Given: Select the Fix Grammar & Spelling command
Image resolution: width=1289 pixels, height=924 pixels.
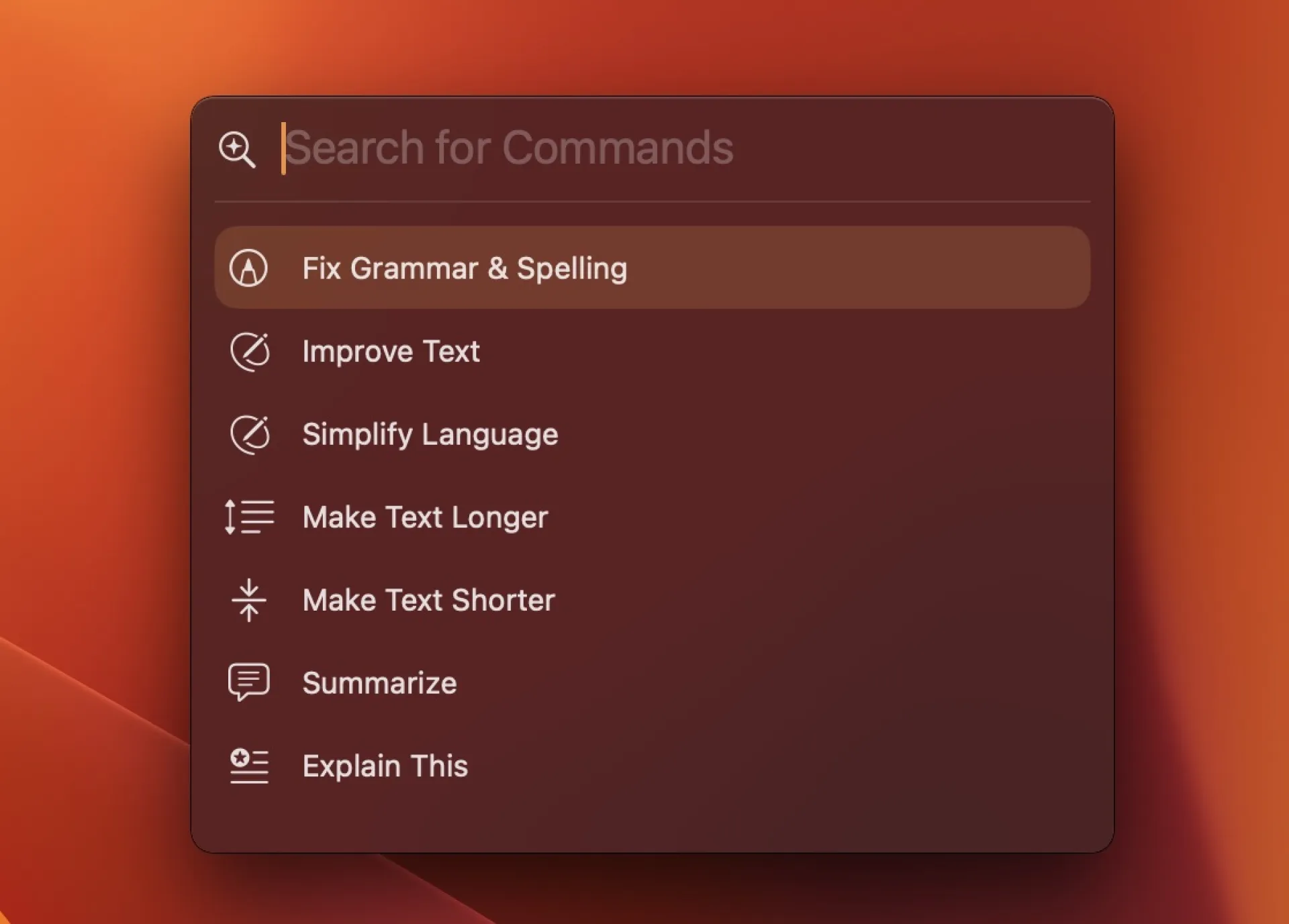Looking at the screenshot, I should [465, 268].
